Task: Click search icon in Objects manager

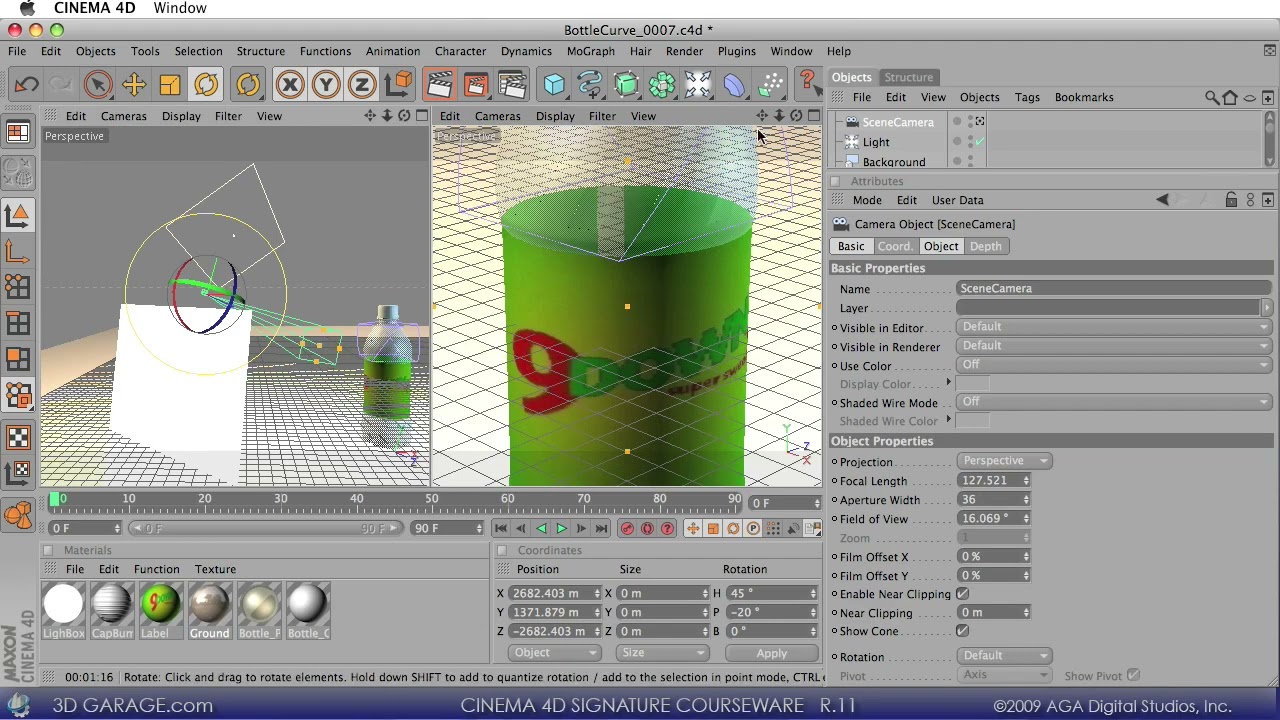Action: (x=1212, y=97)
